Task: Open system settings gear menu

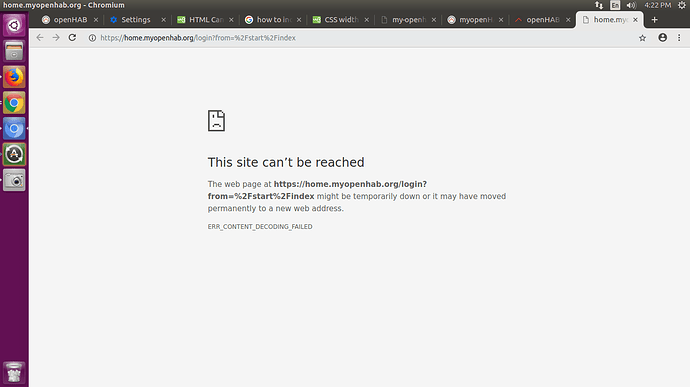Action: tap(682, 5)
